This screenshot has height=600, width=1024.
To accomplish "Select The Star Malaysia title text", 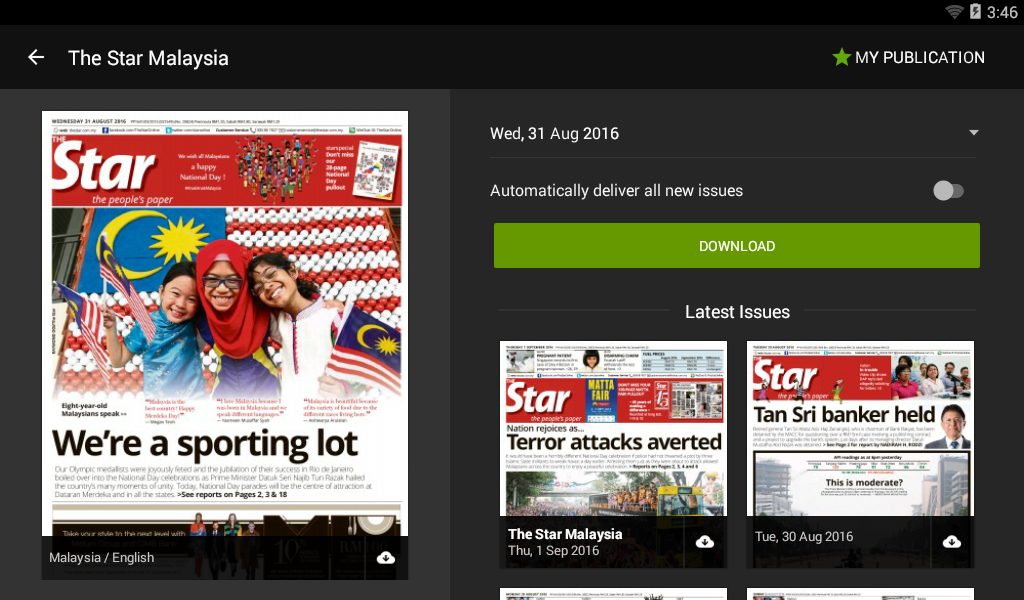I will pos(148,58).
